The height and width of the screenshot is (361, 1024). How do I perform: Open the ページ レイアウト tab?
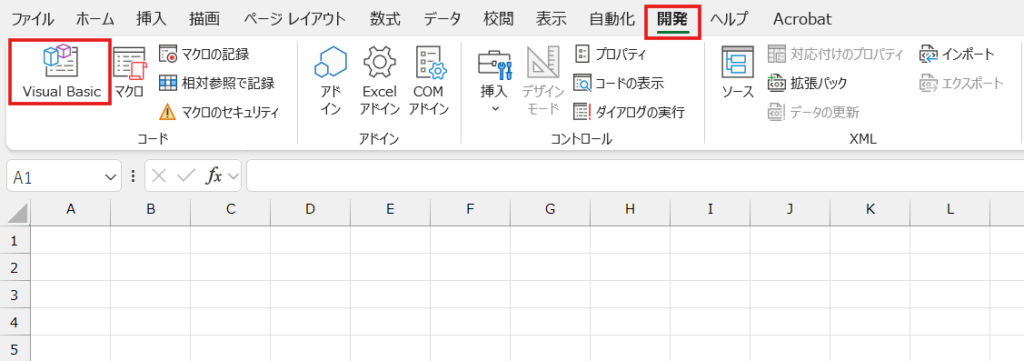(295, 19)
